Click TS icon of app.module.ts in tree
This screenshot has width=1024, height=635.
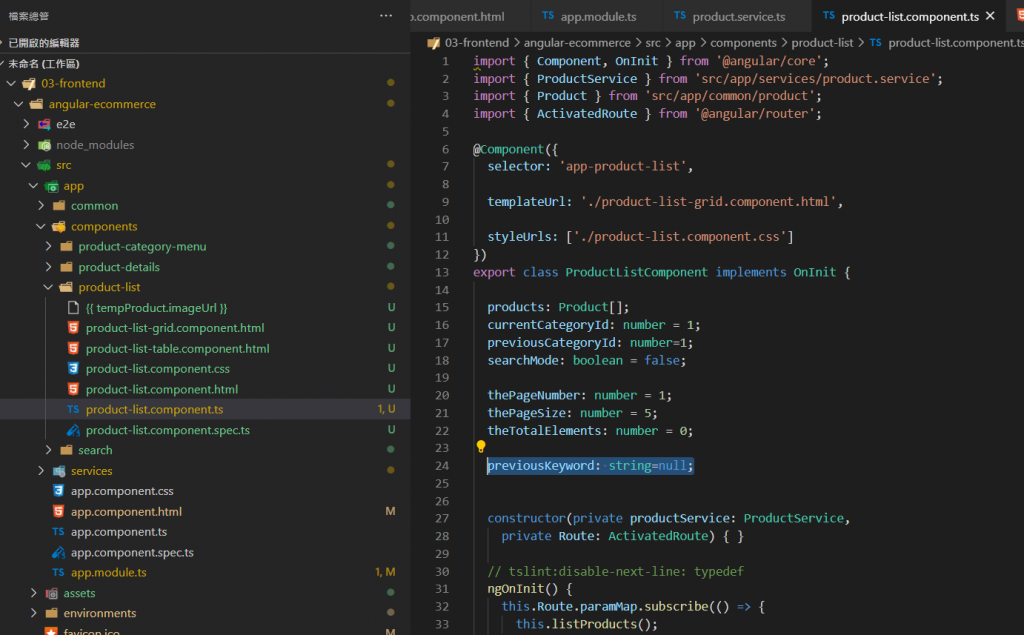[x=58, y=572]
